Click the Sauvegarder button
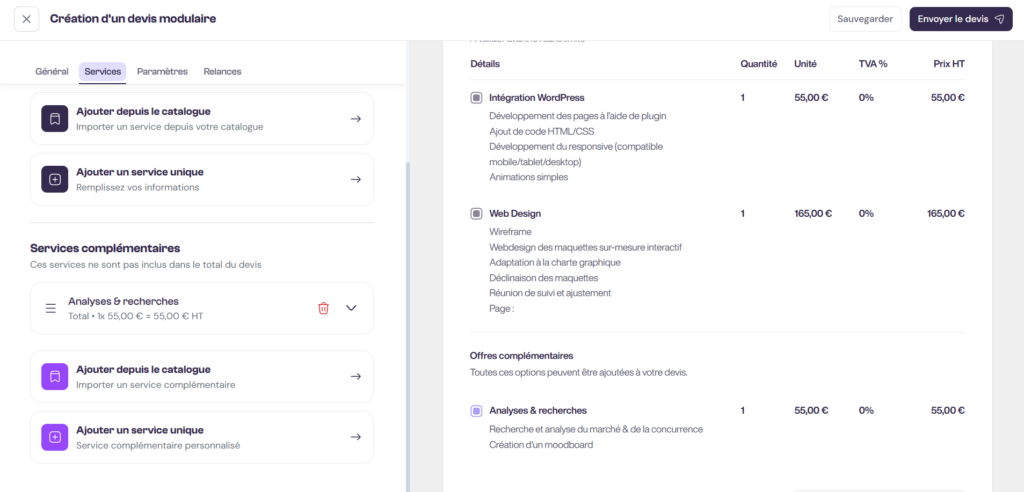 (x=865, y=19)
